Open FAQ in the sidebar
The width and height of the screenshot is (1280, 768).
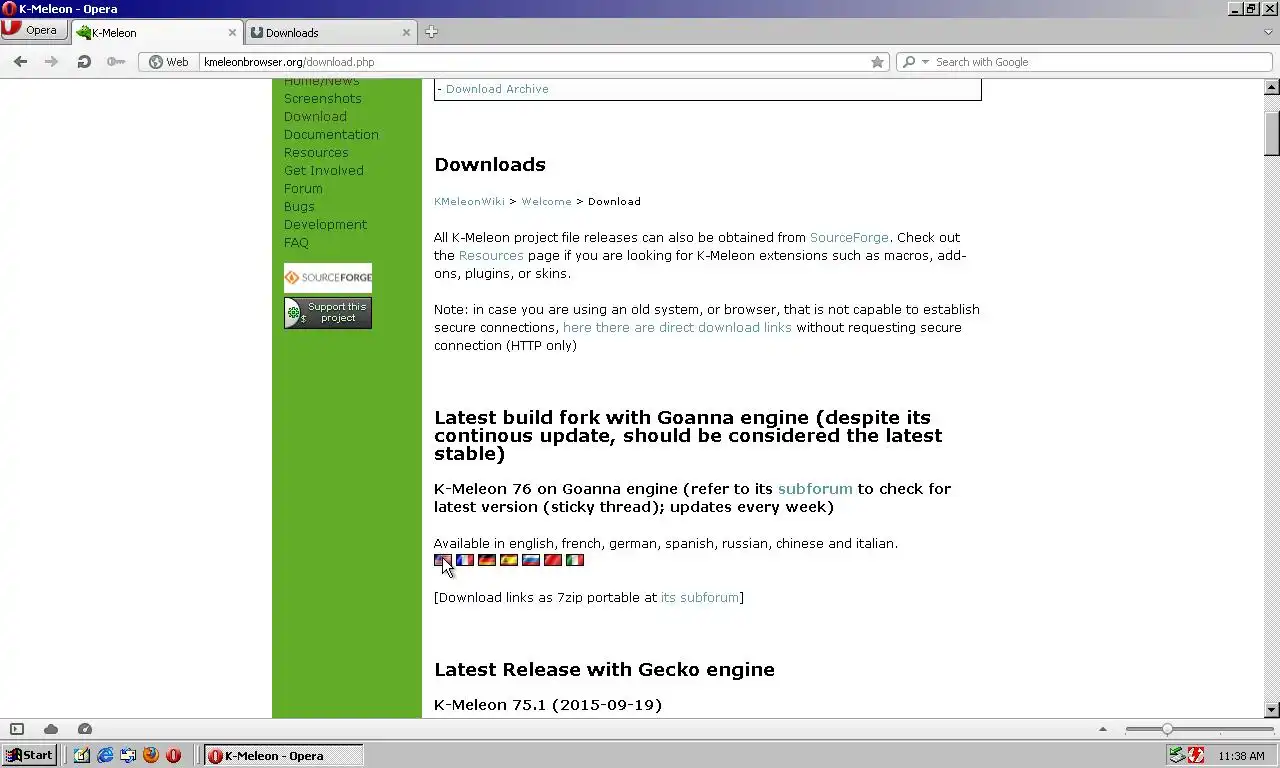pos(296,243)
